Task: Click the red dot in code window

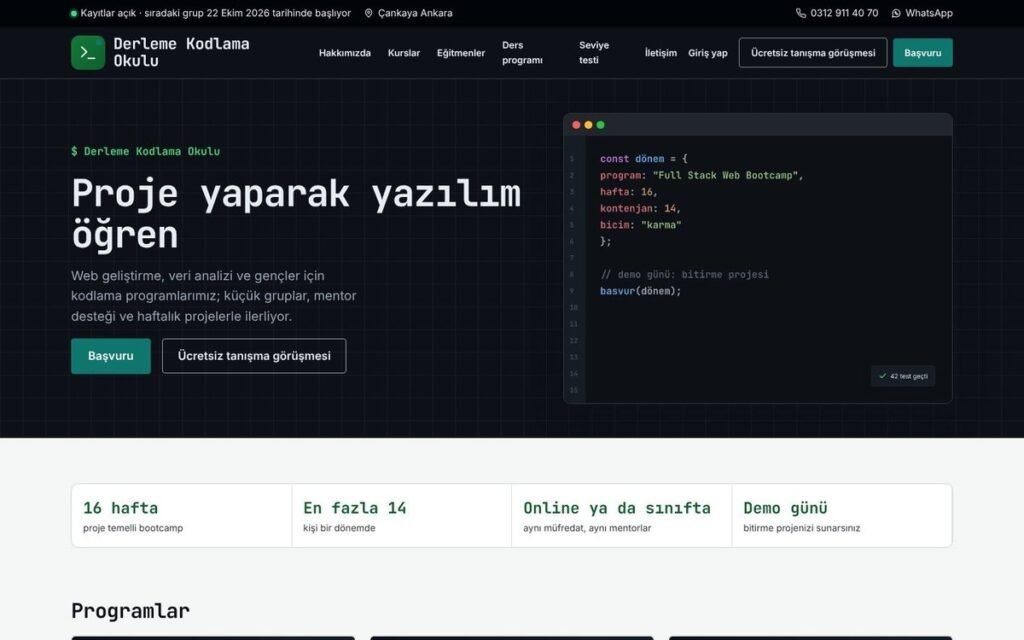Action: pos(576,125)
